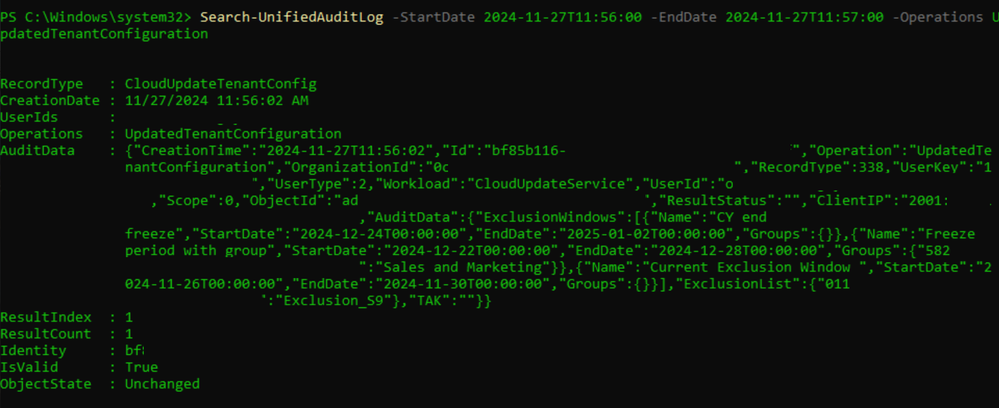Click the IsValid value True
The width and height of the screenshot is (999, 408).
tap(141, 367)
